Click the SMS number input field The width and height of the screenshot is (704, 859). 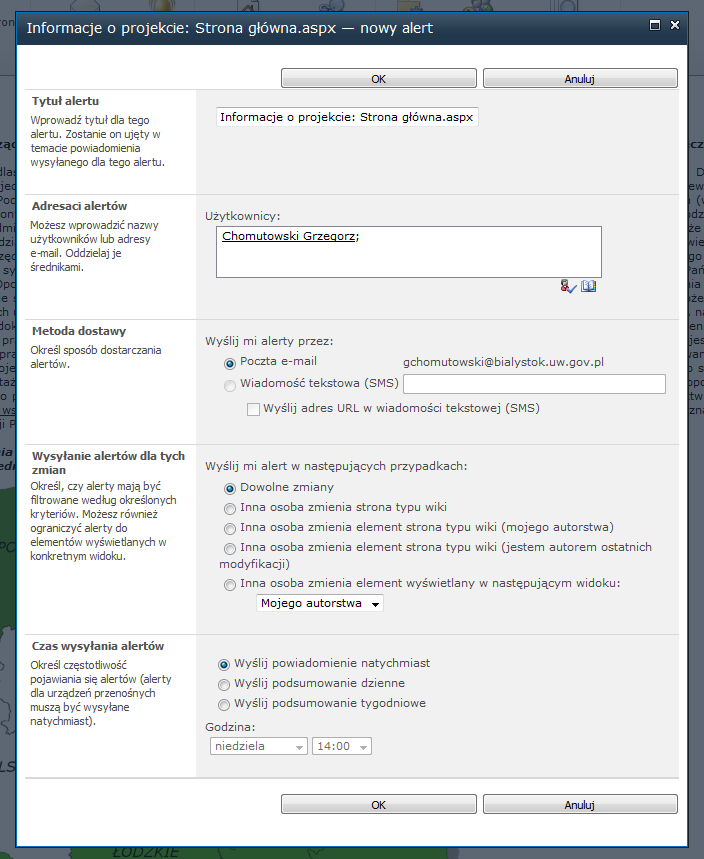coord(534,383)
